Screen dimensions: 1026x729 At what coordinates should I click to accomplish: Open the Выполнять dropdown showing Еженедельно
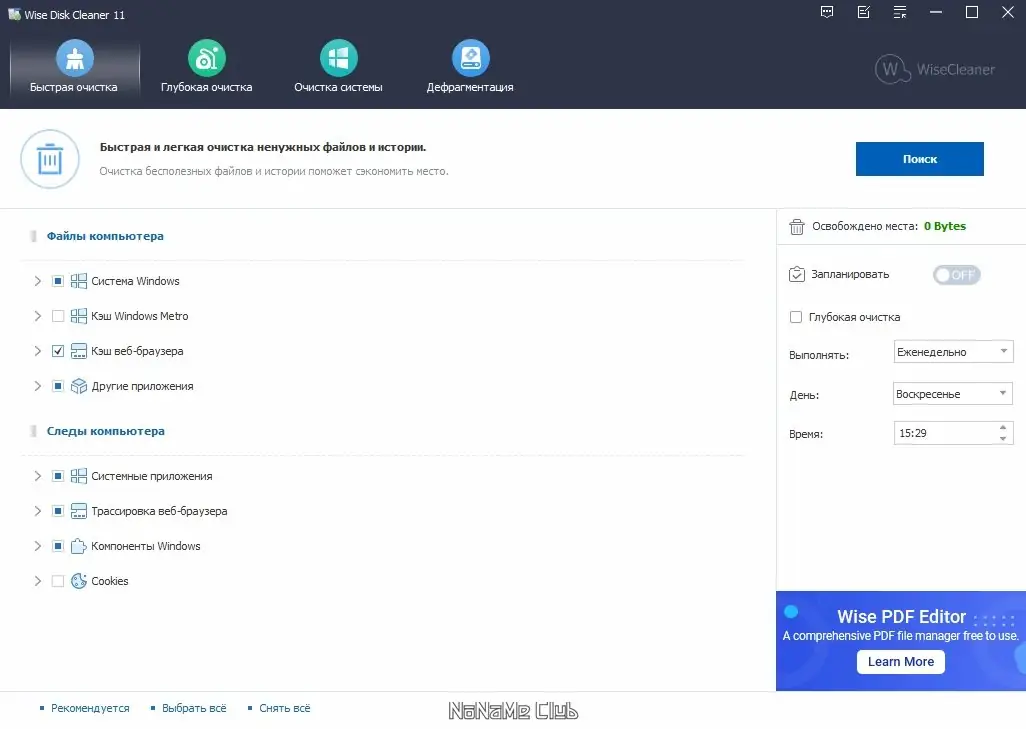click(952, 351)
